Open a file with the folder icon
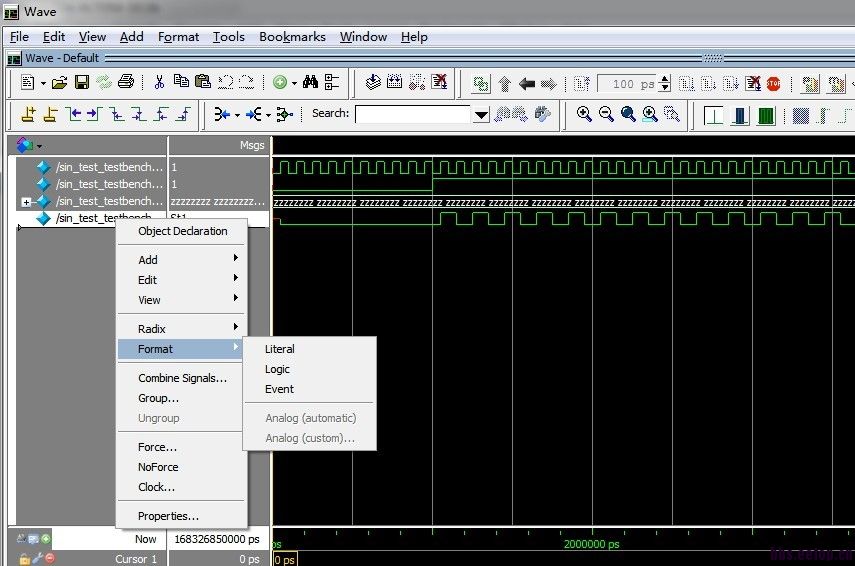855x566 pixels. click(x=59, y=82)
